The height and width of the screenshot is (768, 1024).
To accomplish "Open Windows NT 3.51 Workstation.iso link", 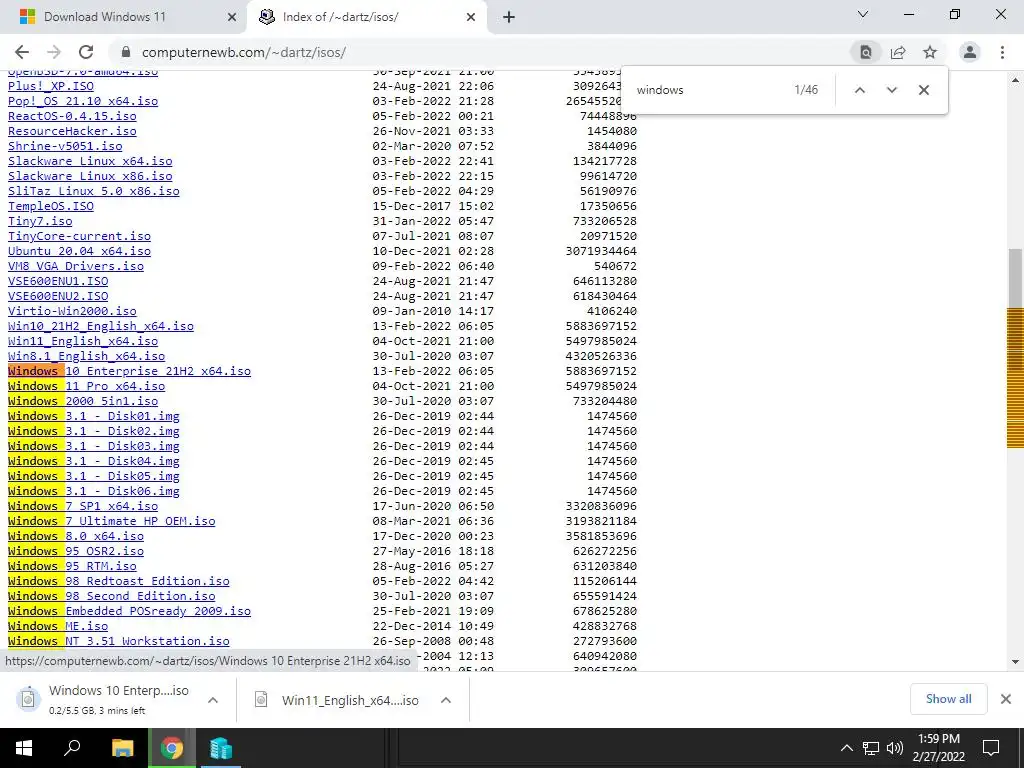I will (119, 641).
